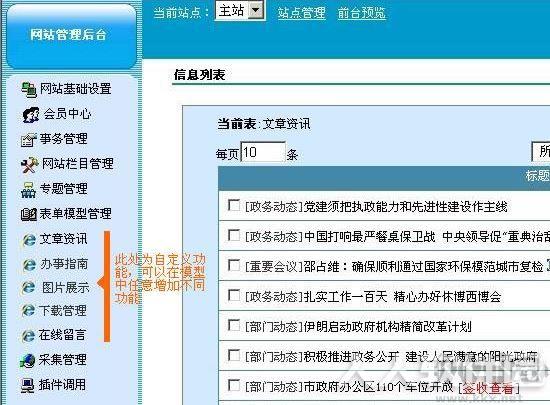550x405 pixels.
Task: Click the 专题管理 group icon
Action: (x=28, y=190)
